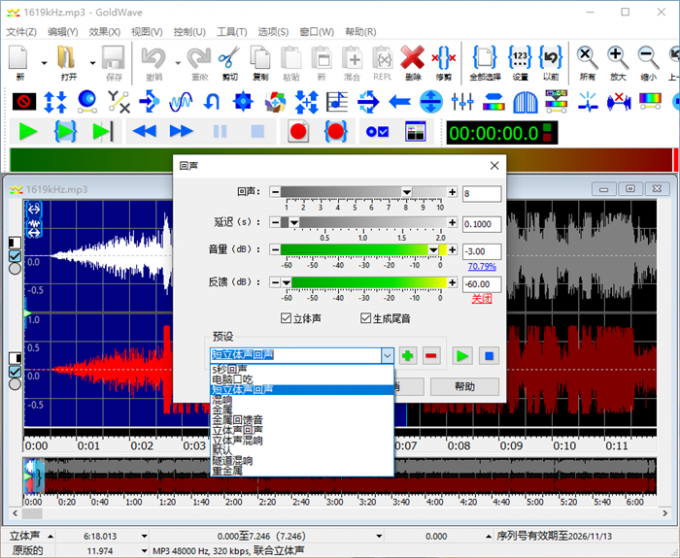680x558 pixels.
Task: Open the 工具(T) menu
Action: (232, 32)
